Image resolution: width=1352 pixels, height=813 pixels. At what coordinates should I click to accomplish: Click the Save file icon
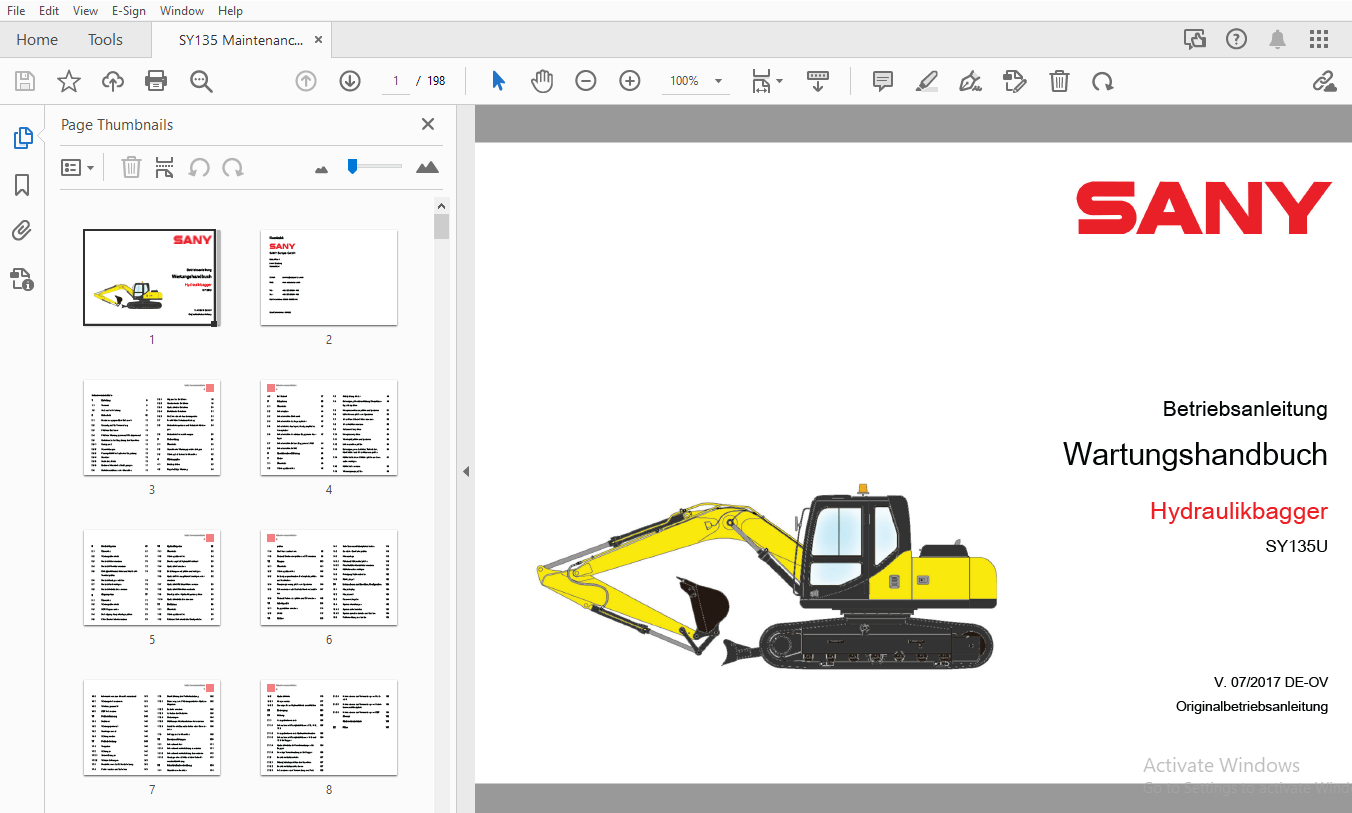point(24,81)
